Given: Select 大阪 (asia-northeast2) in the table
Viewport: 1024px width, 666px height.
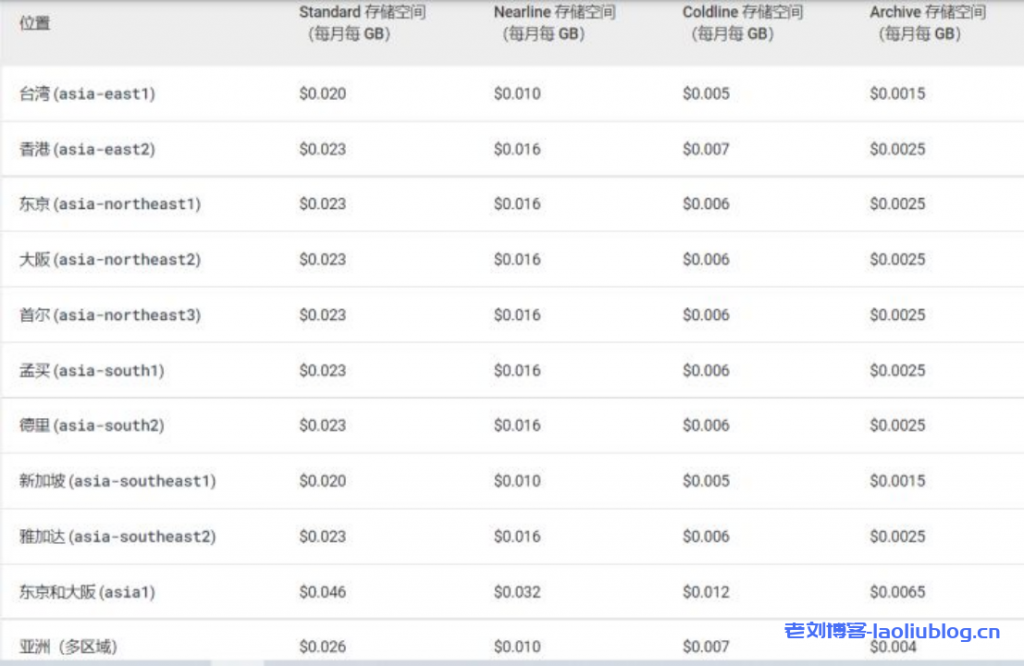Looking at the screenshot, I should (x=110, y=260).
